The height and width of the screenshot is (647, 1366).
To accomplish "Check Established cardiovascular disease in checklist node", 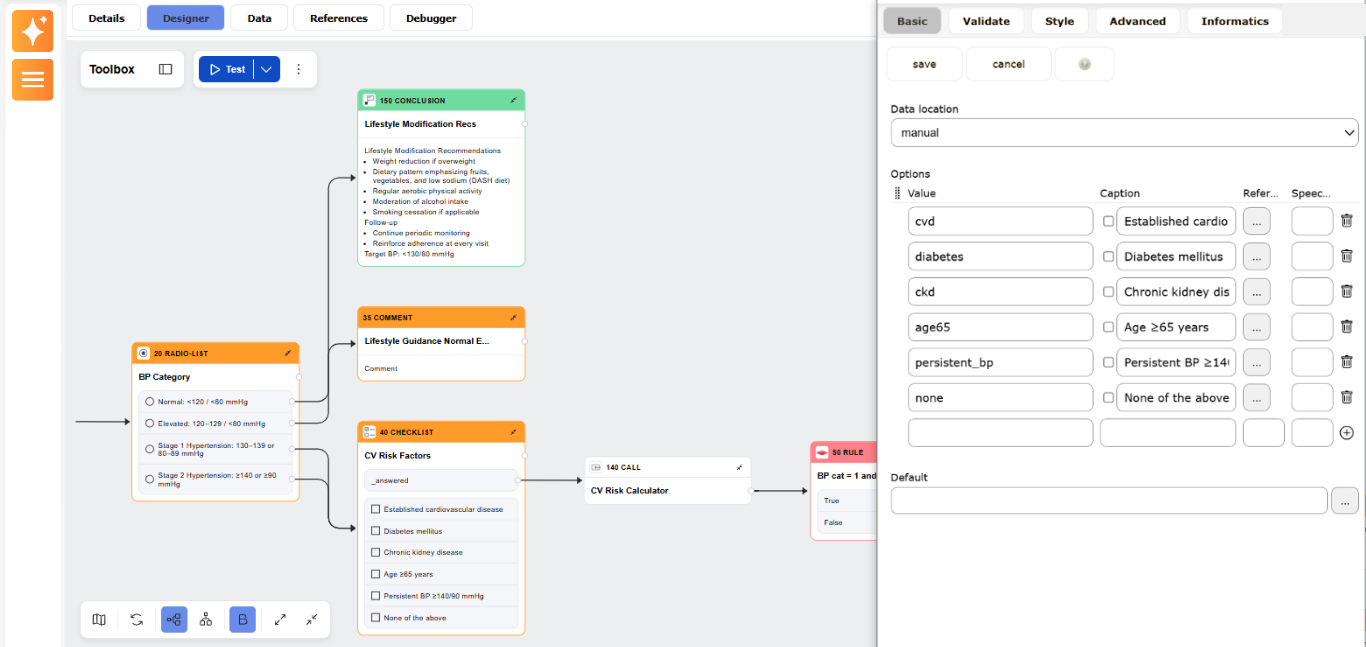I will point(376,509).
